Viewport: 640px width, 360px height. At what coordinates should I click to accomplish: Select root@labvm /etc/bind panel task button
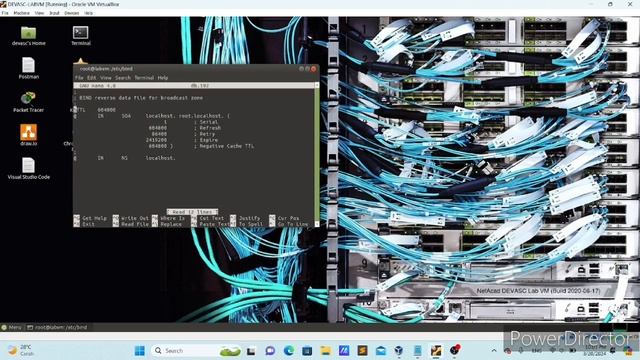pyautogui.click(x=57, y=327)
